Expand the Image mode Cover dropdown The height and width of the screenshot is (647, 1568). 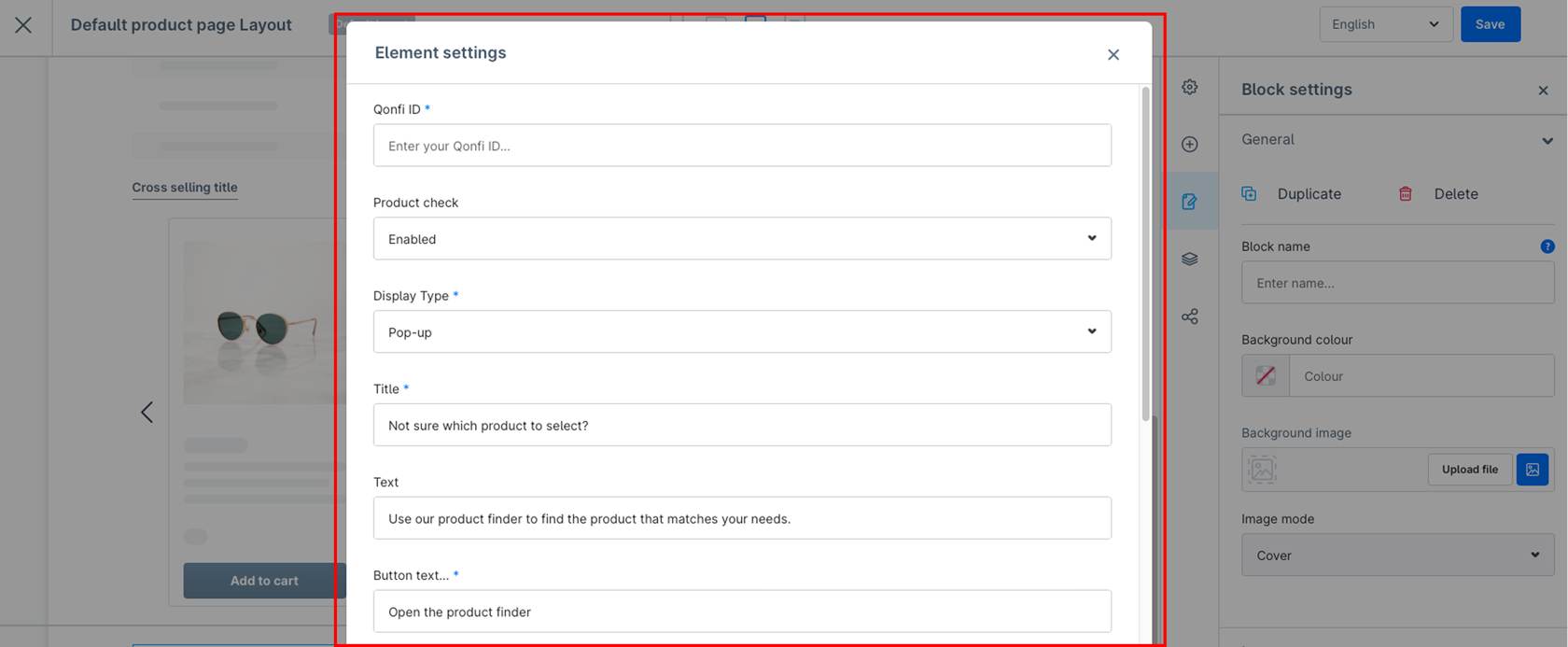pyautogui.click(x=1397, y=555)
